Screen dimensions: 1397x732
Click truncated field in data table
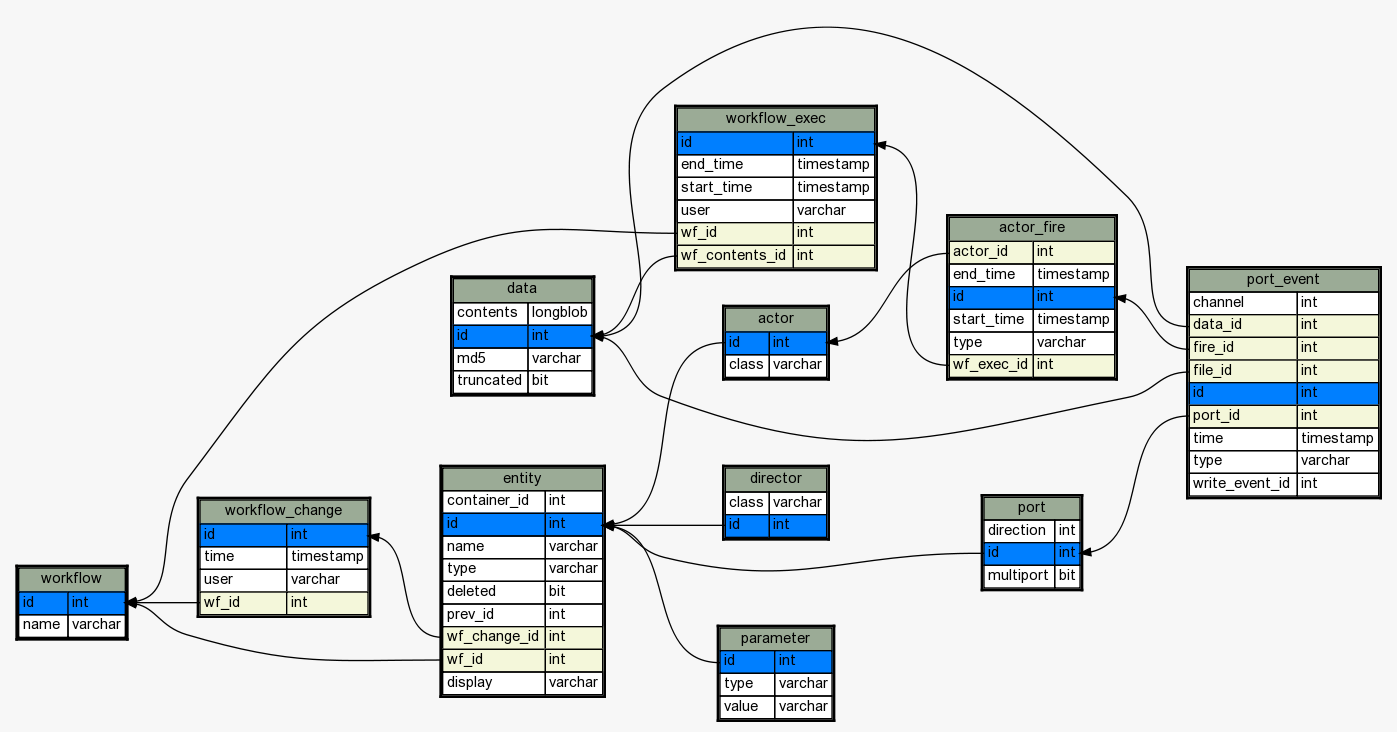(522, 381)
